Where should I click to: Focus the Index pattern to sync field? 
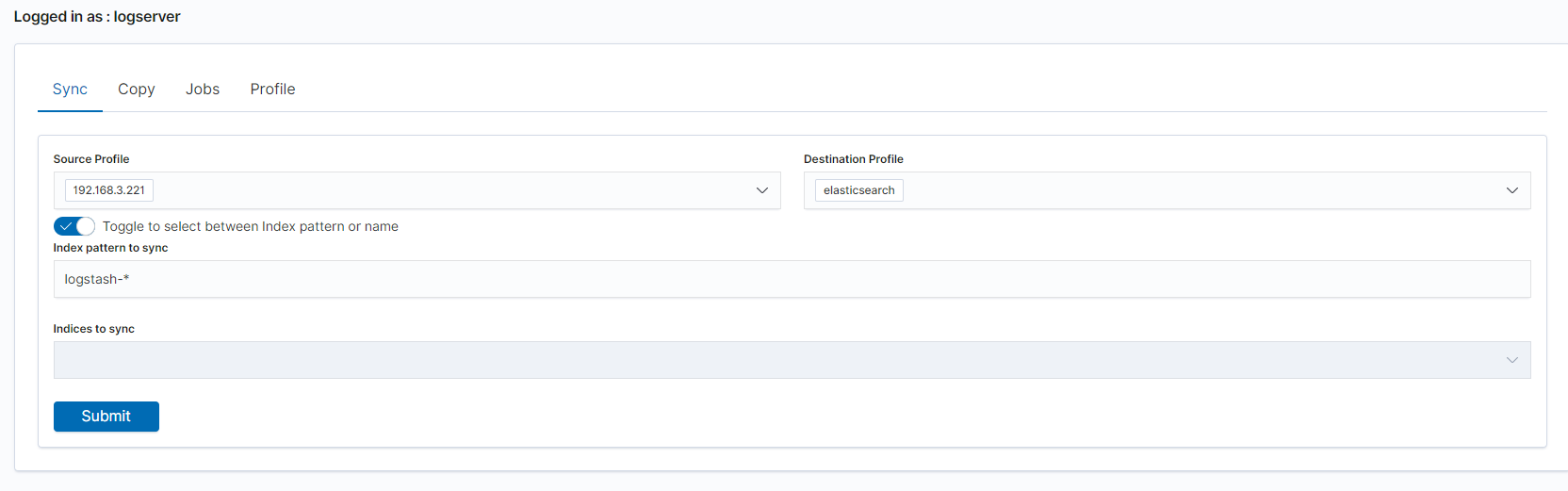792,279
